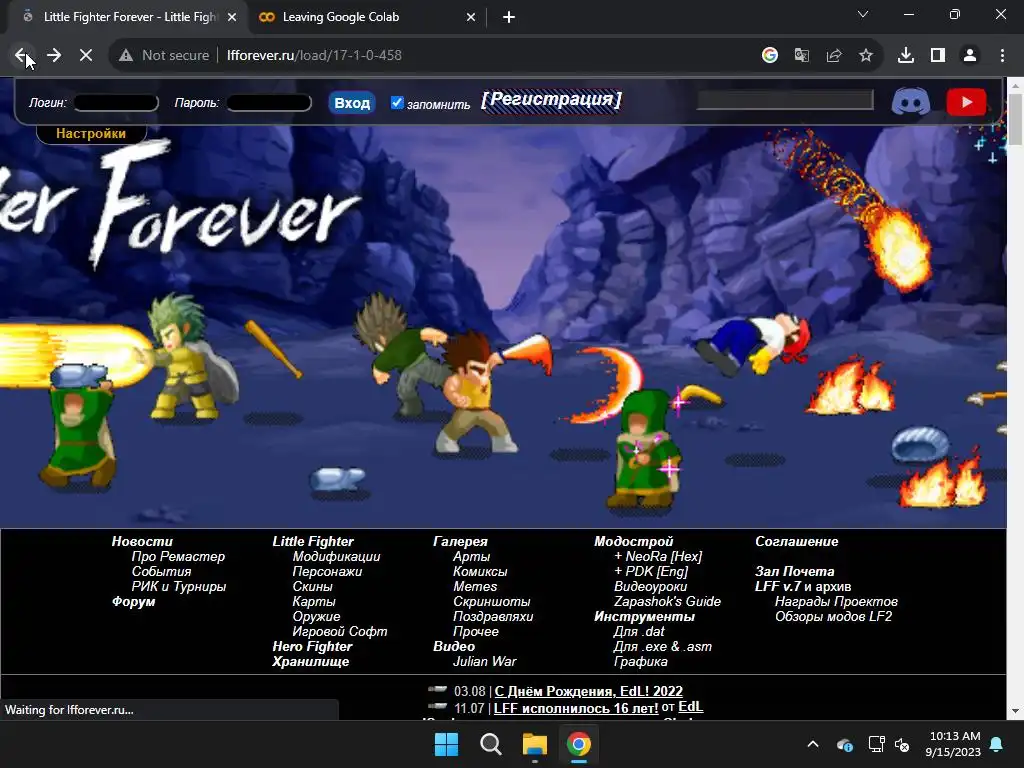Open the Форум menu item
The image size is (1024, 768).
(133, 601)
